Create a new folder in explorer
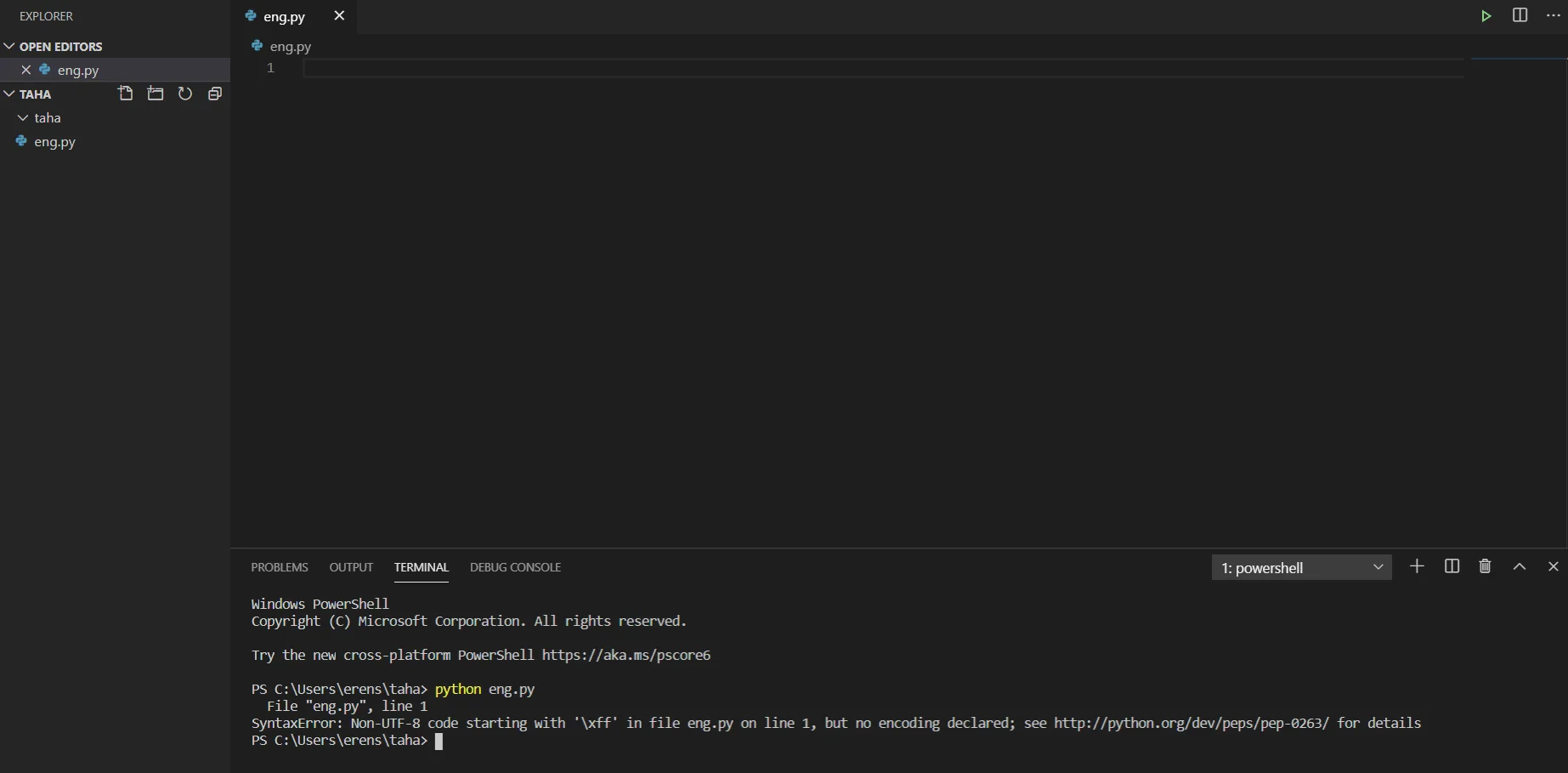 pos(156,94)
